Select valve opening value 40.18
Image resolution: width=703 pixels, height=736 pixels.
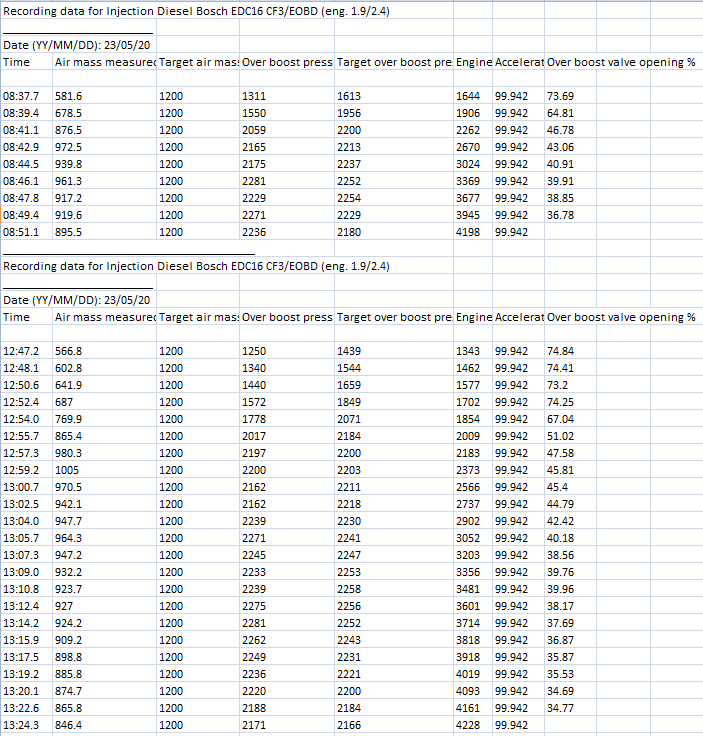pos(560,538)
